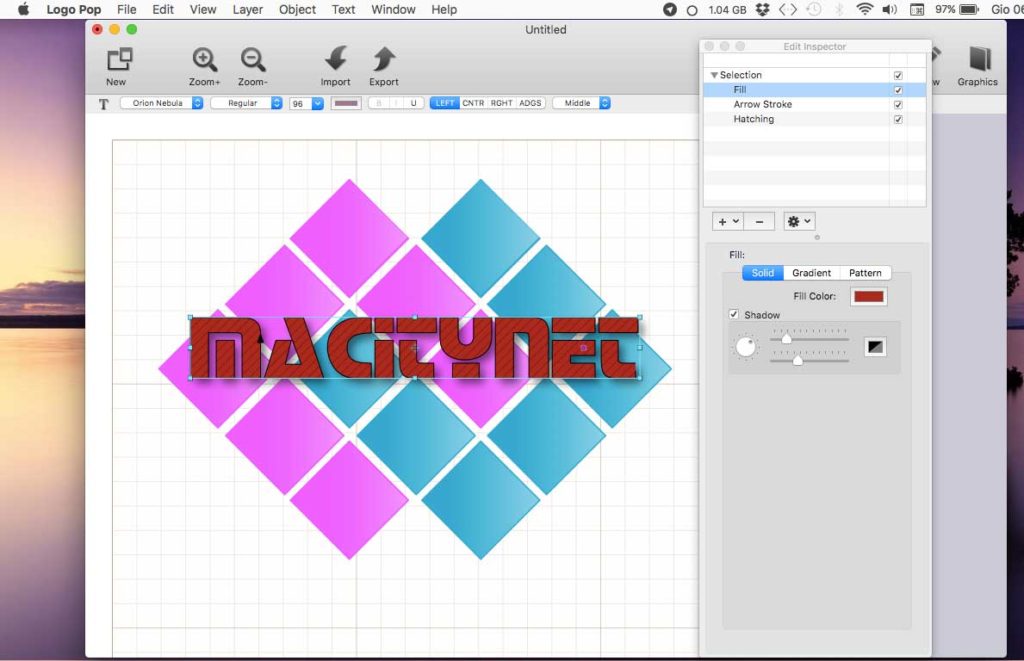The image size is (1024, 661).
Task: Switch fill type to Gradient tab
Action: (x=811, y=273)
